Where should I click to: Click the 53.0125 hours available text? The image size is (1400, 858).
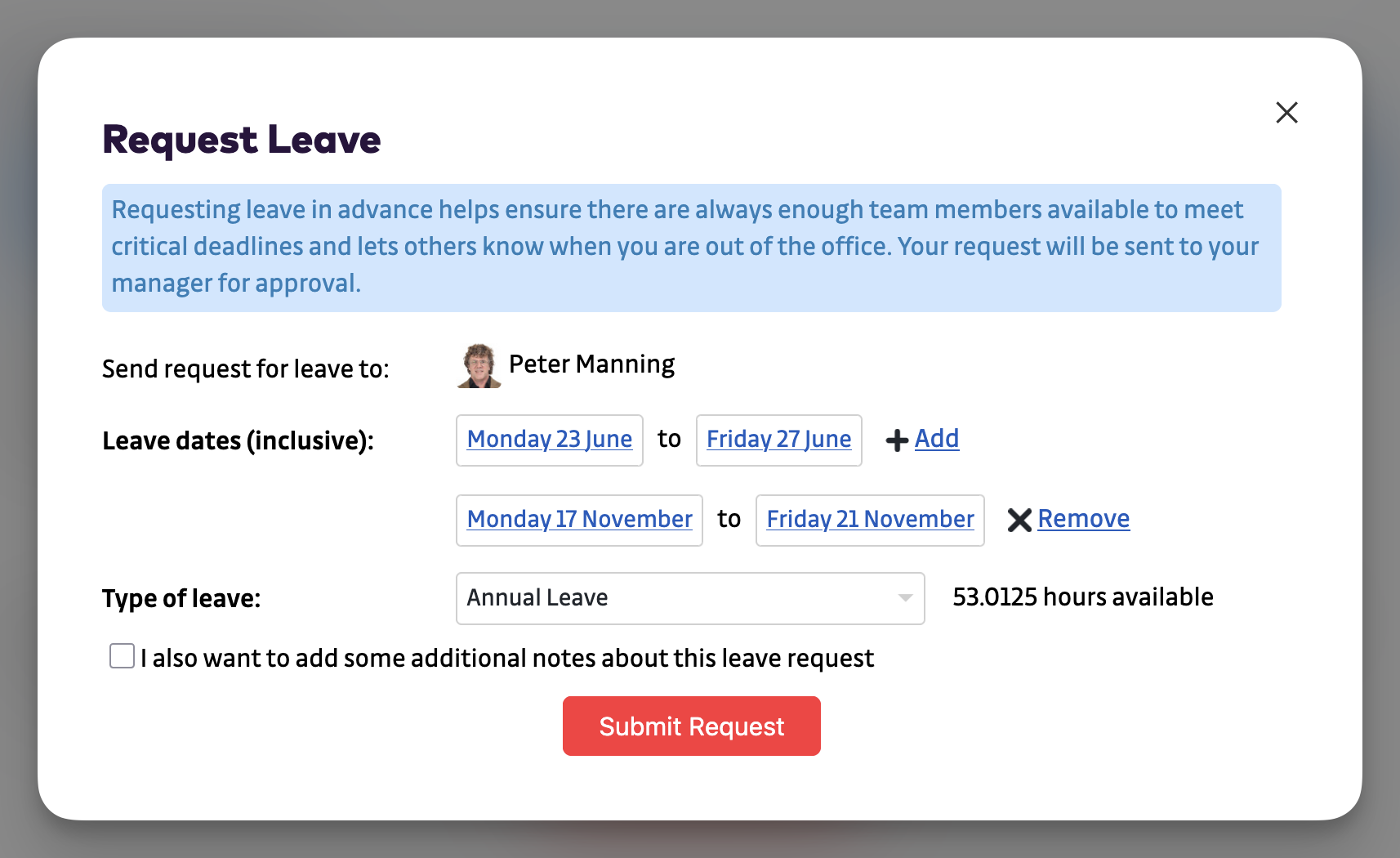tap(1082, 597)
